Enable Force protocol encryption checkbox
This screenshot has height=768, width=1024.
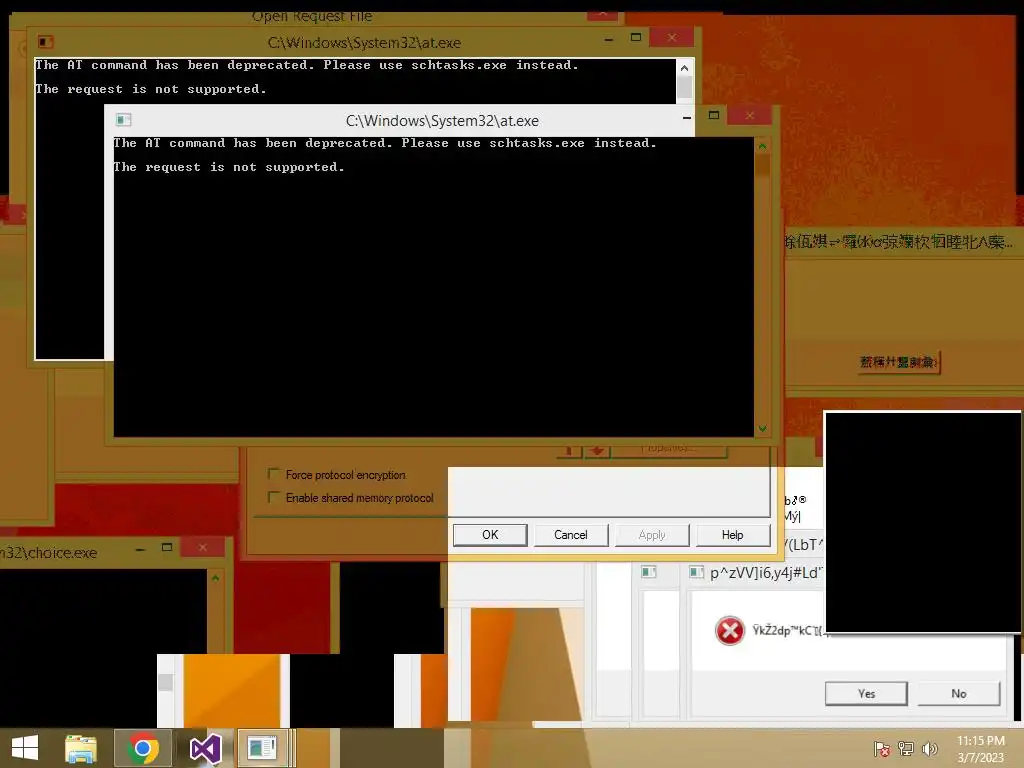[x=274, y=474]
